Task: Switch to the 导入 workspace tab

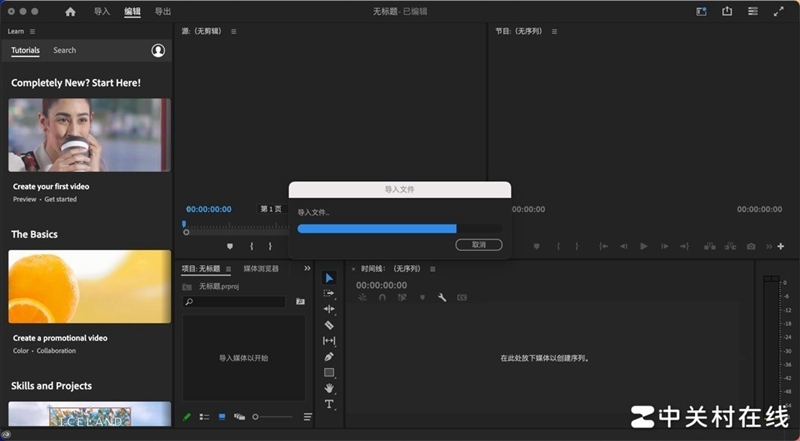Action: (x=102, y=12)
